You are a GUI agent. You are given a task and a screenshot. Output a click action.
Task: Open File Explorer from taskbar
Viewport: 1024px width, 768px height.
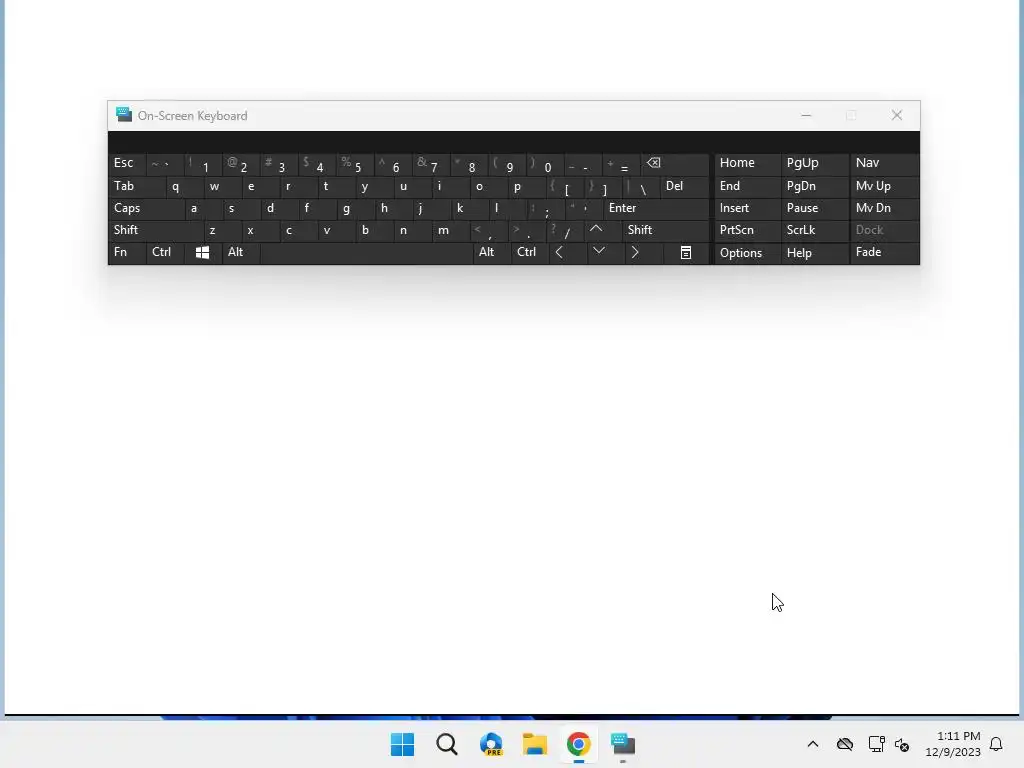[535, 744]
